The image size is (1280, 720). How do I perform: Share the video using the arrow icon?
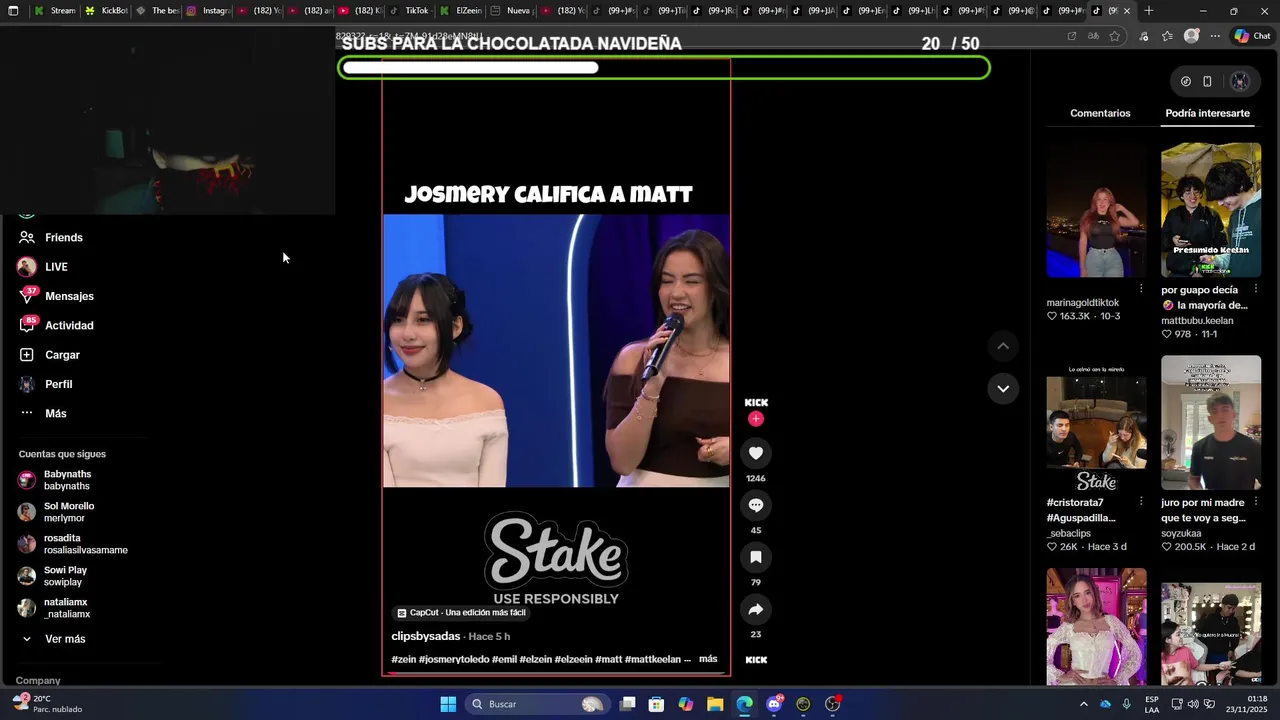tap(756, 609)
